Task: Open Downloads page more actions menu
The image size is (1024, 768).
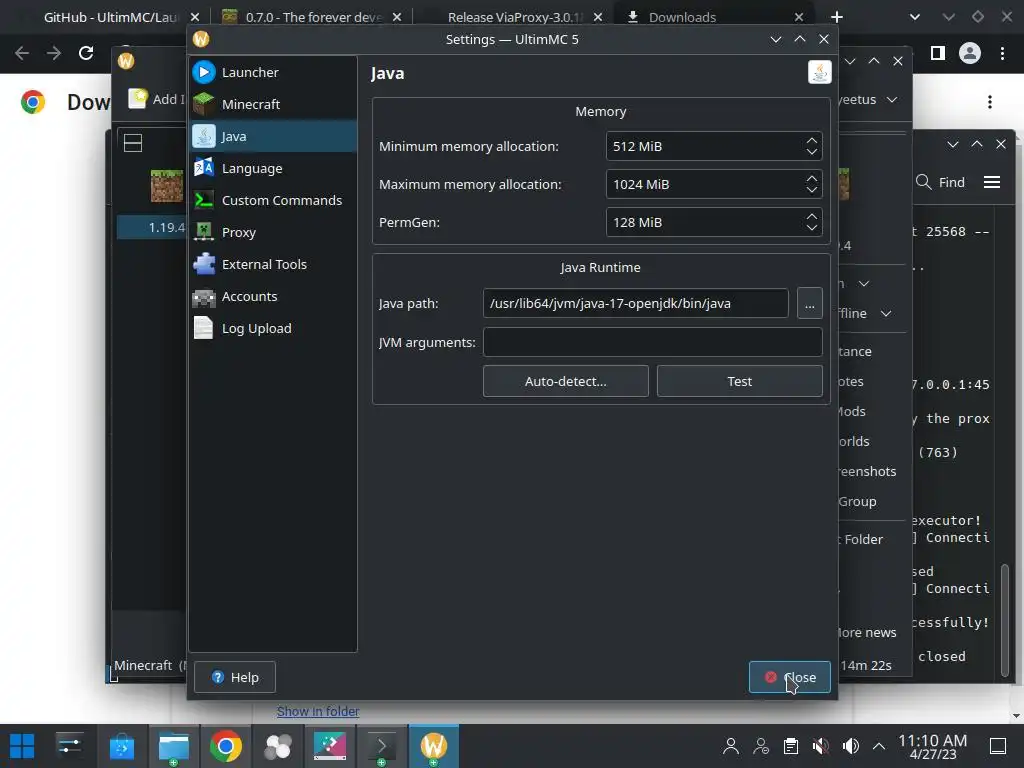Action: coord(990,102)
